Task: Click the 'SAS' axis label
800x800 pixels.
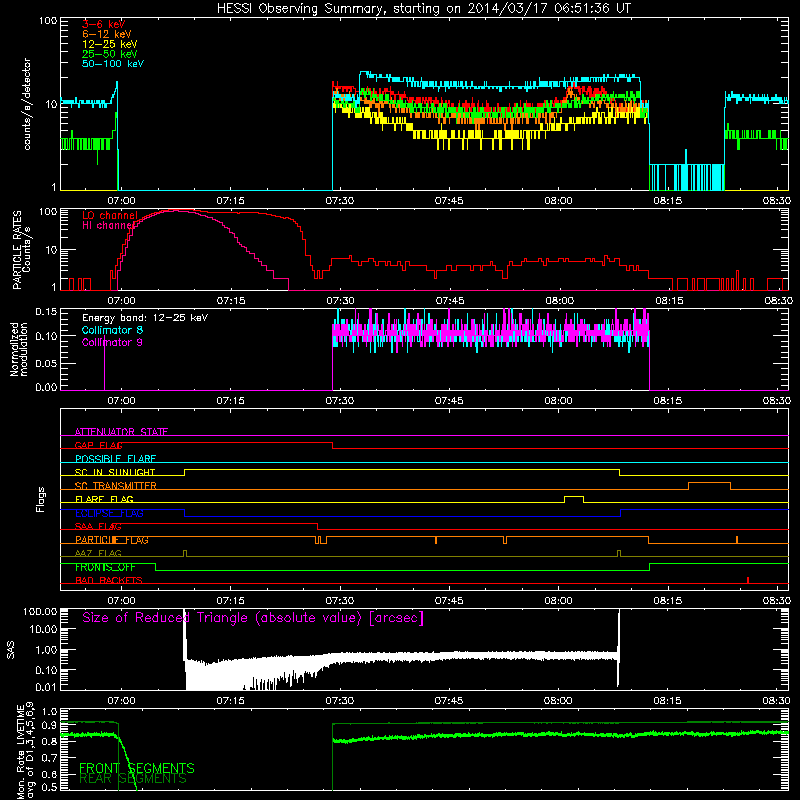Action: (x=11, y=650)
